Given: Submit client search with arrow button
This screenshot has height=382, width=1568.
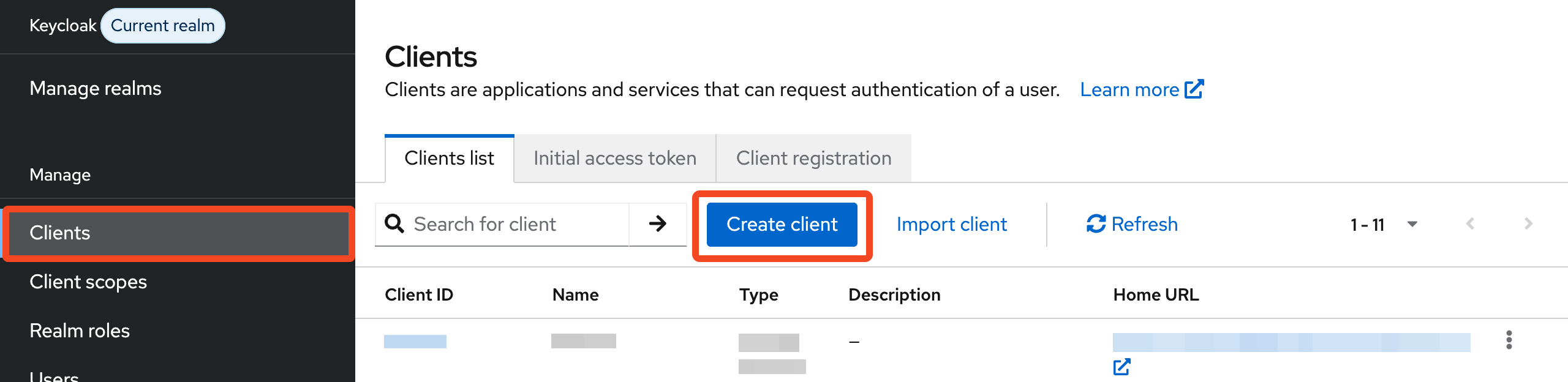Looking at the screenshot, I should [658, 224].
